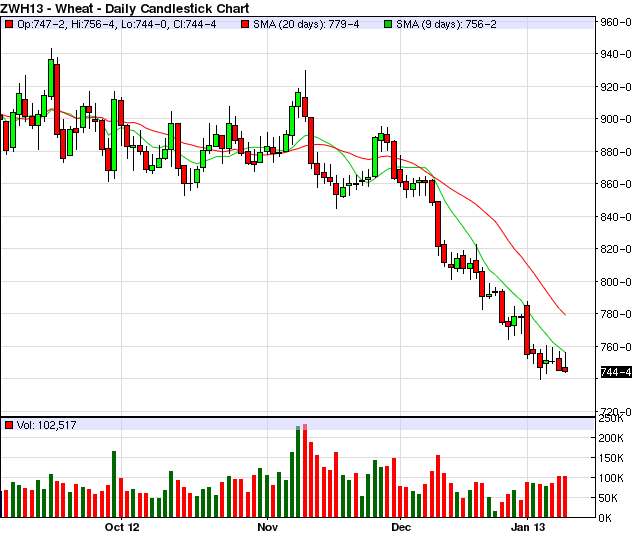The width and height of the screenshot is (640, 536).
Task: Select SMA (9 days): 756-2 label
Action: [x=447, y=24]
